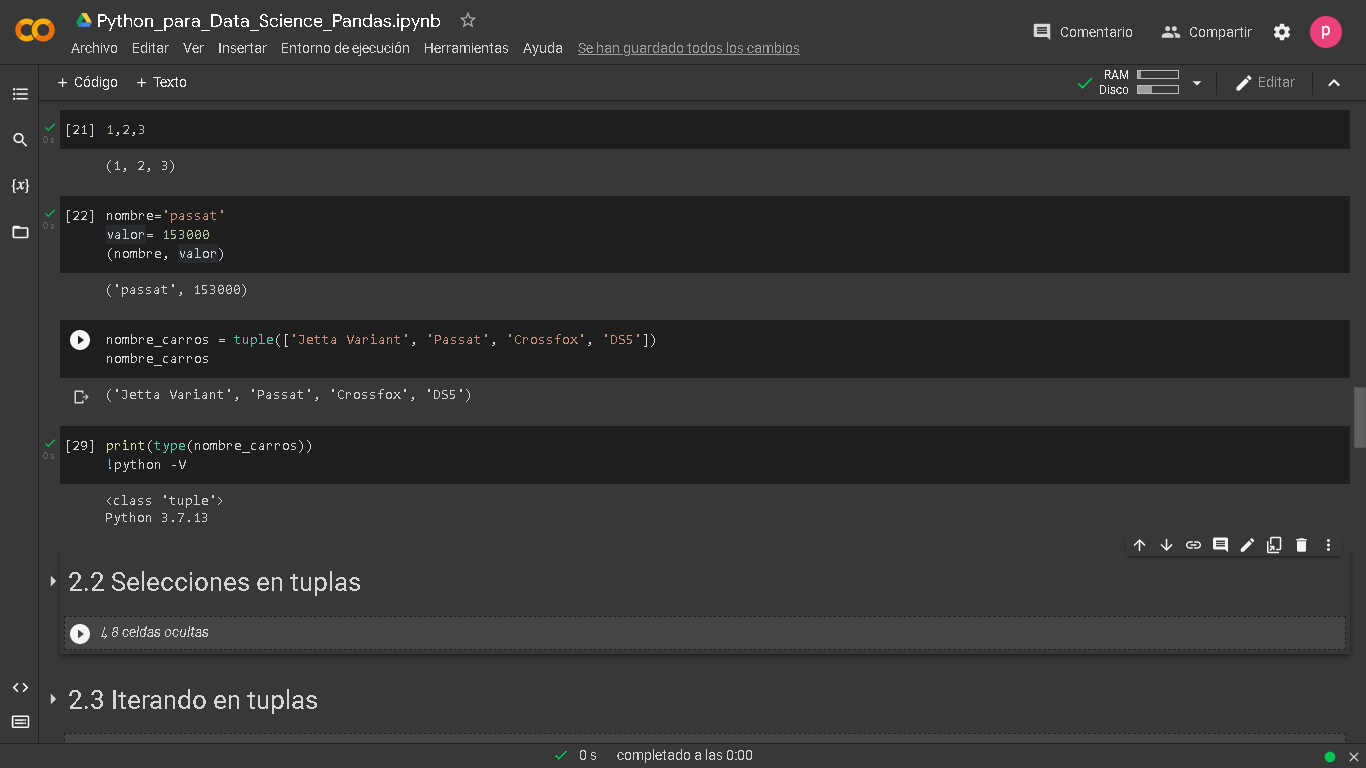1366x768 pixels.
Task: Star the notebook with the star icon
Action: (468, 20)
